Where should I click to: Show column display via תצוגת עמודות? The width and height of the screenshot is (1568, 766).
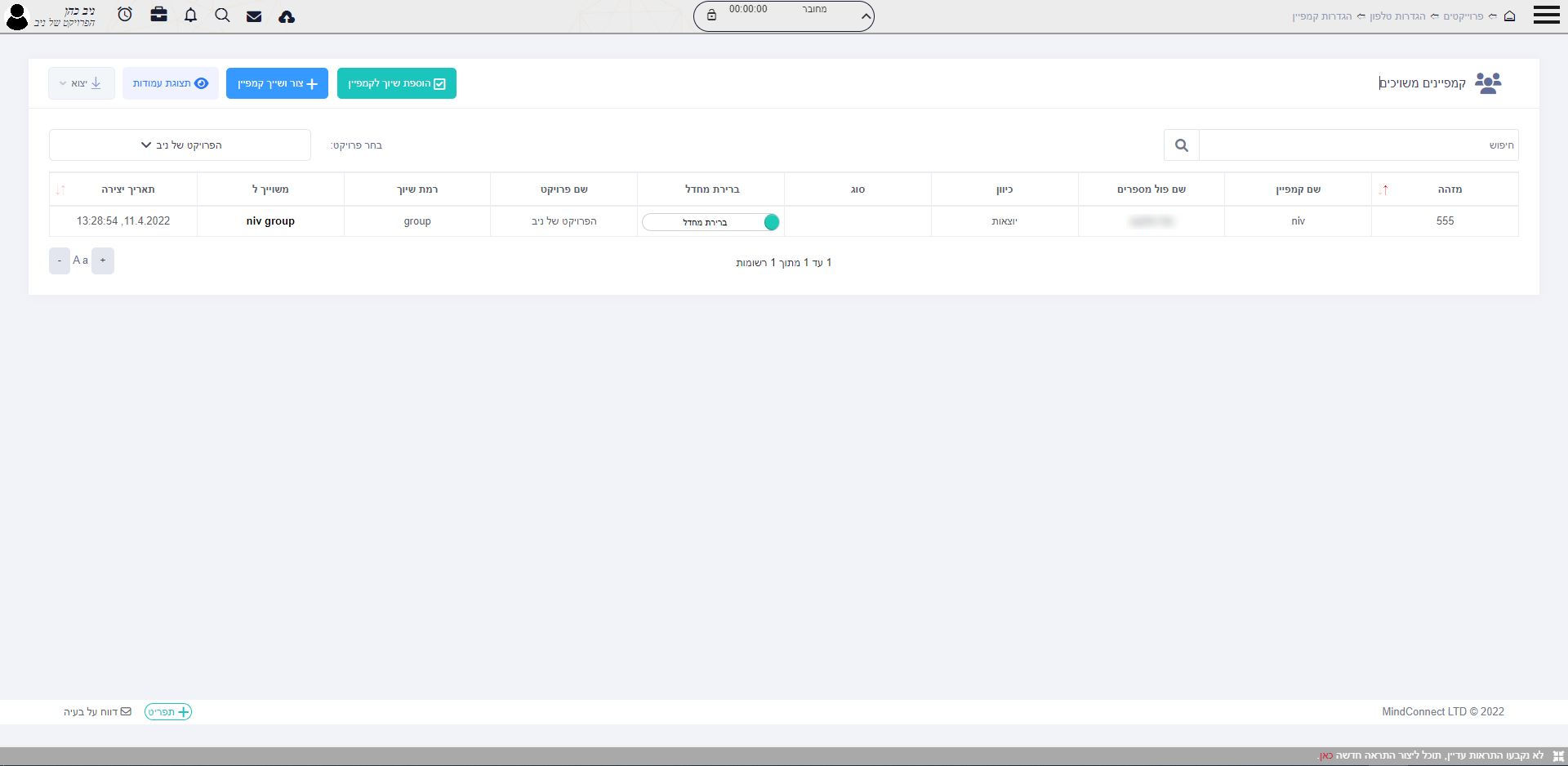pyautogui.click(x=171, y=83)
